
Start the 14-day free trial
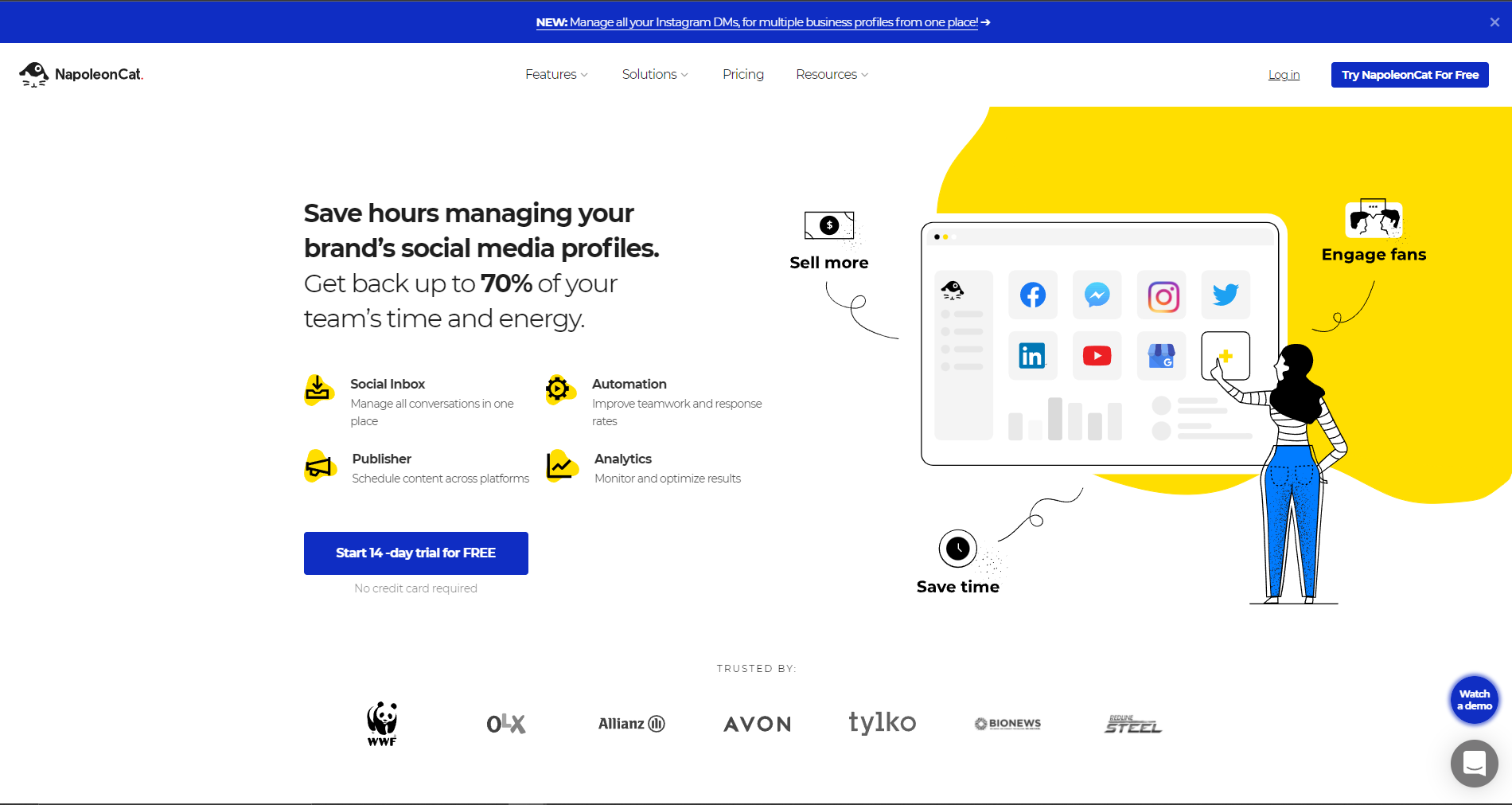click(416, 553)
